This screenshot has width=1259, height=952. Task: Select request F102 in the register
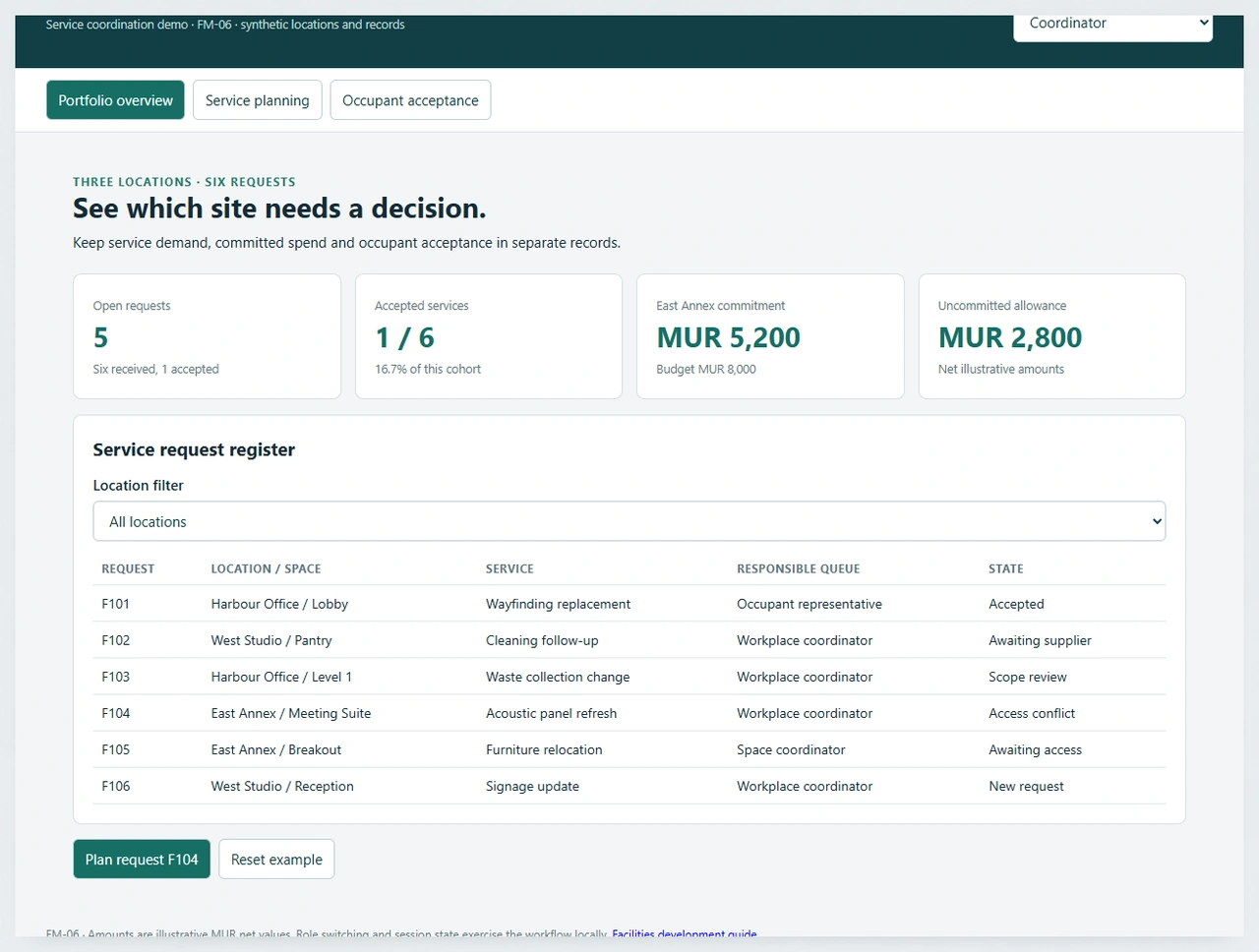tap(116, 640)
